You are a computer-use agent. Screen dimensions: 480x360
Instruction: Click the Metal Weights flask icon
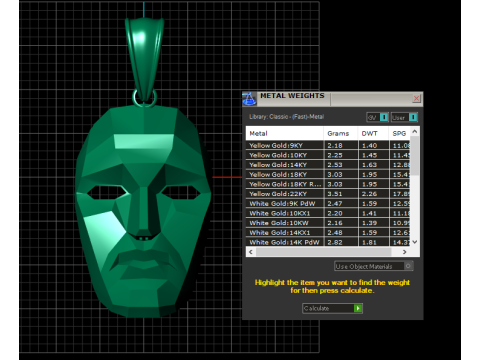pos(249,99)
